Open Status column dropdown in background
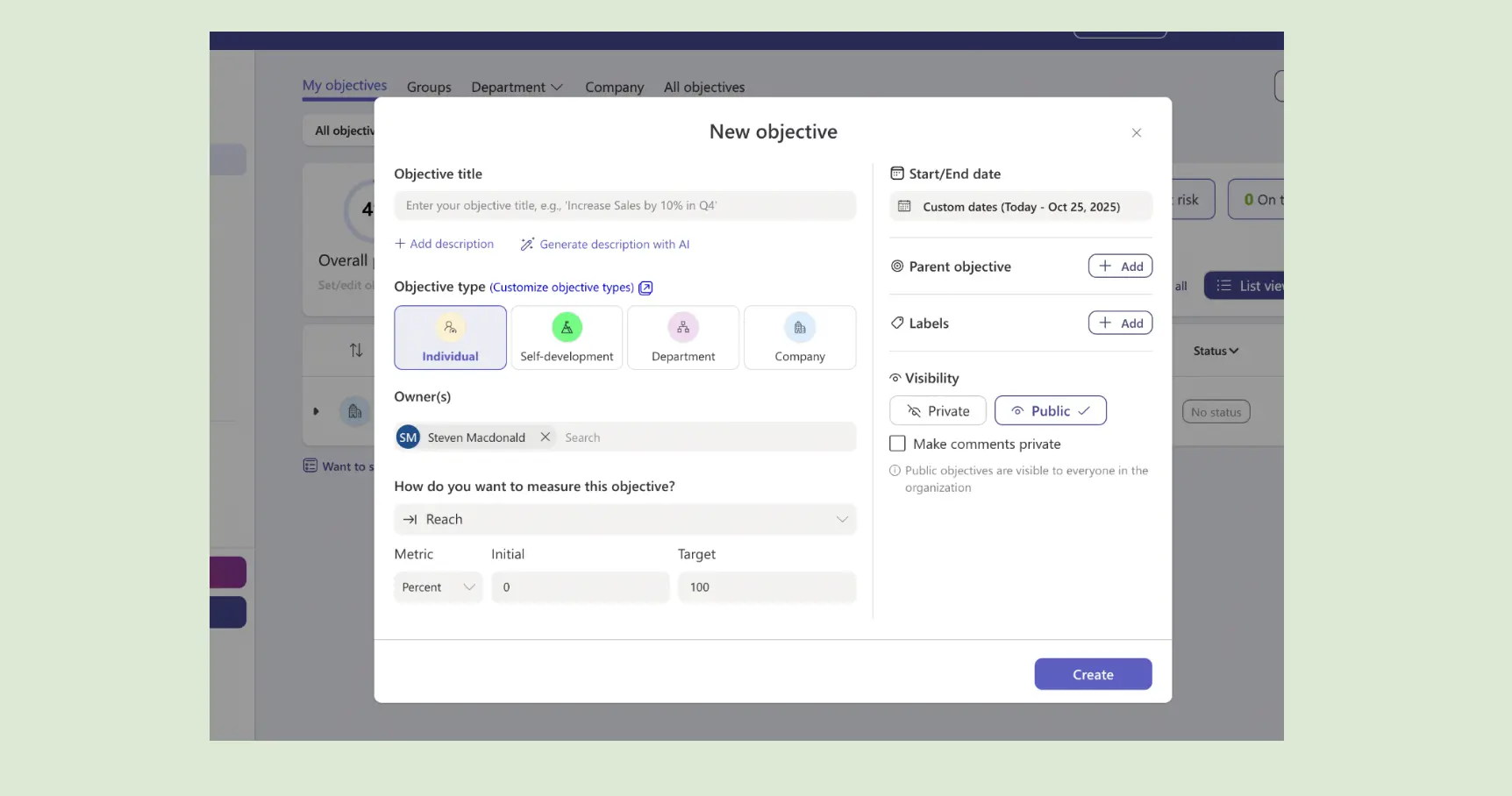Viewport: 1512px width, 796px height. [1216, 351]
